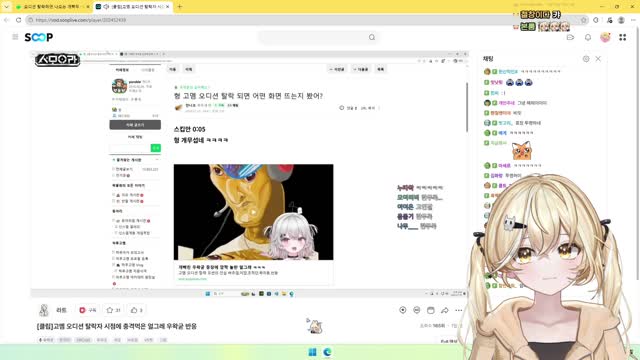Open the three-dot more options below video
Image resolution: width=640 pixels, height=360 pixels.
(458, 310)
